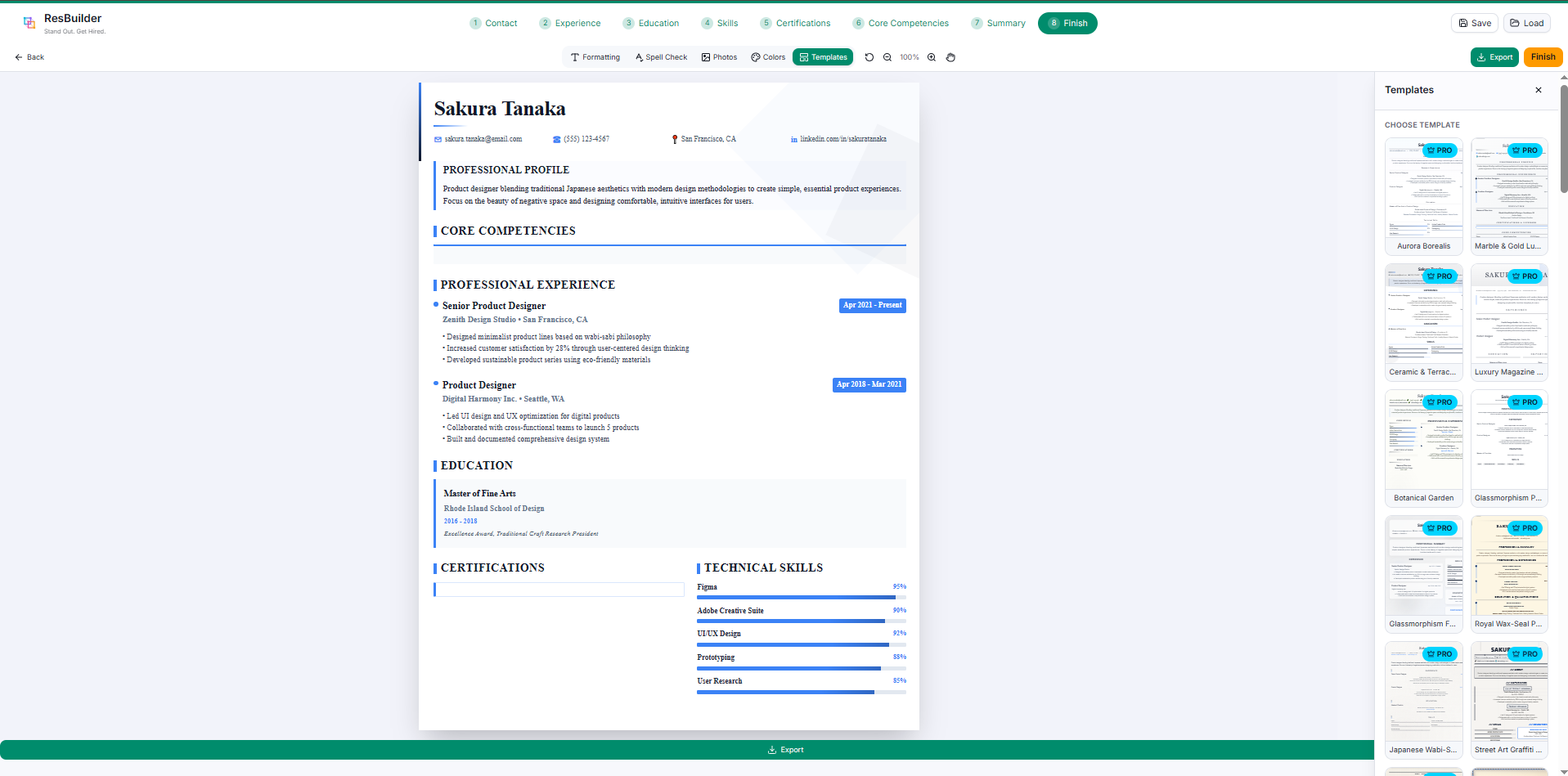1568x776 pixels.
Task: Go to the Experience step
Action: tap(570, 23)
